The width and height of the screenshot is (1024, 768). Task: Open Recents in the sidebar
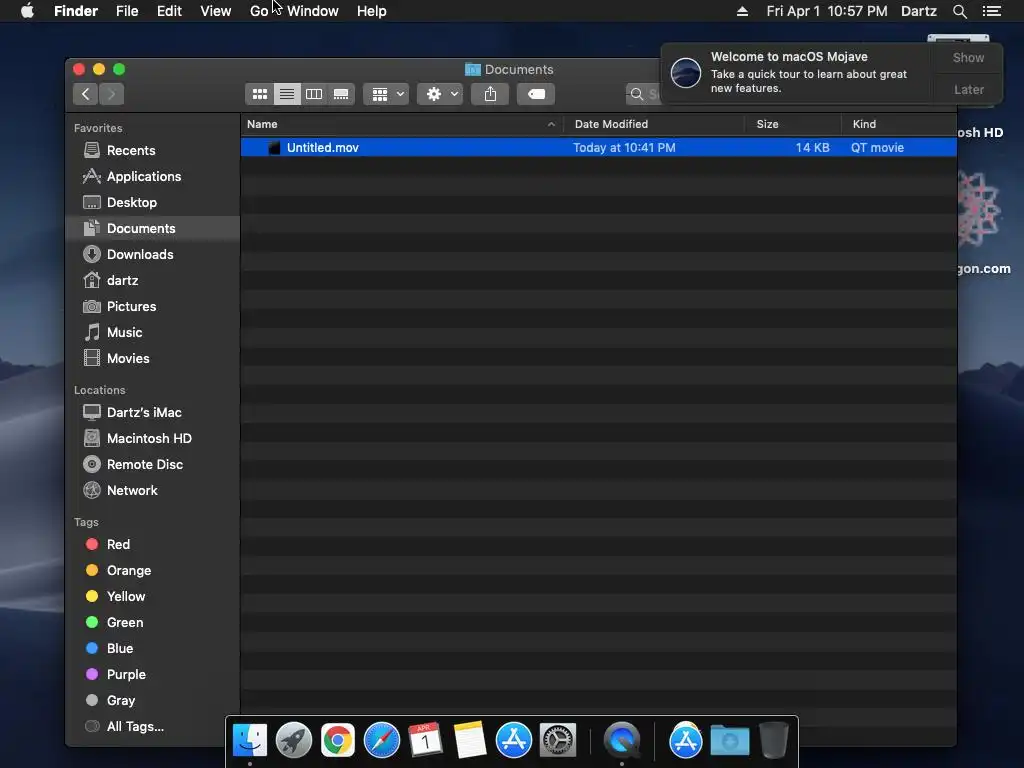153,150
